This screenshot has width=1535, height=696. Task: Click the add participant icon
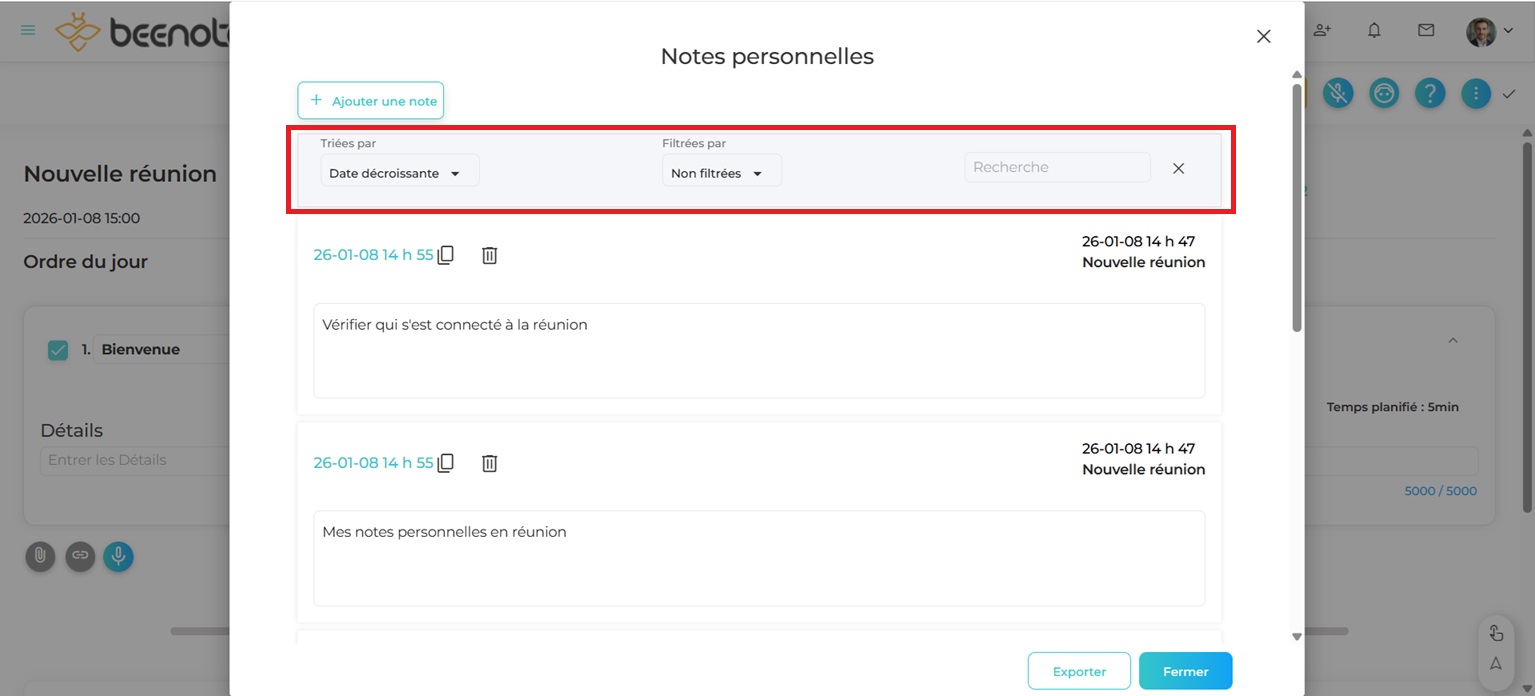point(1322,31)
